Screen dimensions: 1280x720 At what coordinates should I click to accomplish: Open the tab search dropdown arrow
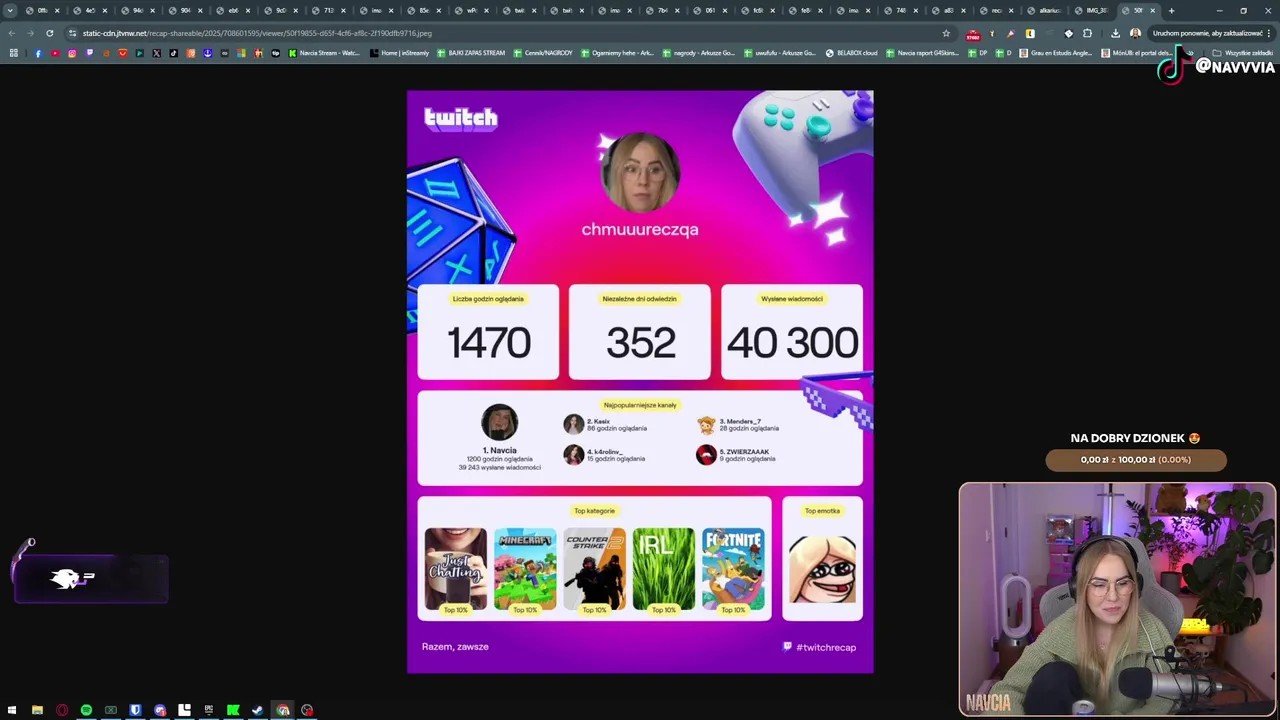pyautogui.click(x=10, y=10)
